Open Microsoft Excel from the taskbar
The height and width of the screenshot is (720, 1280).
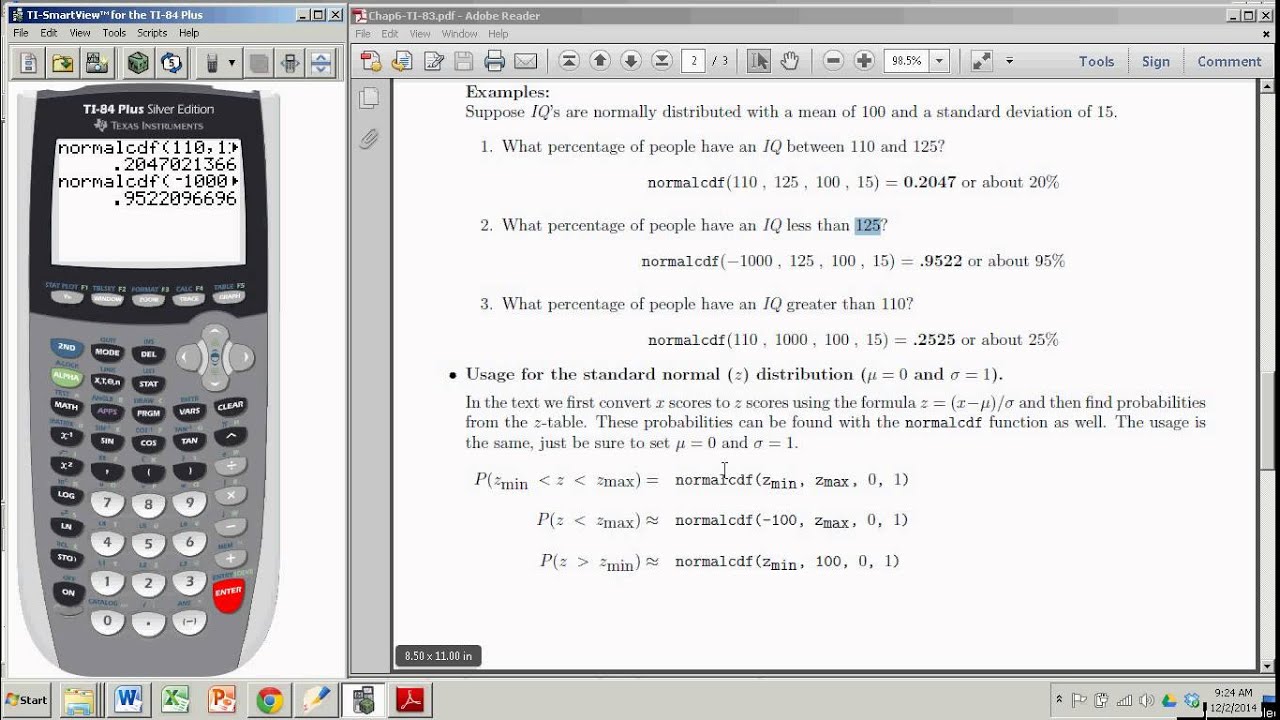(175, 700)
